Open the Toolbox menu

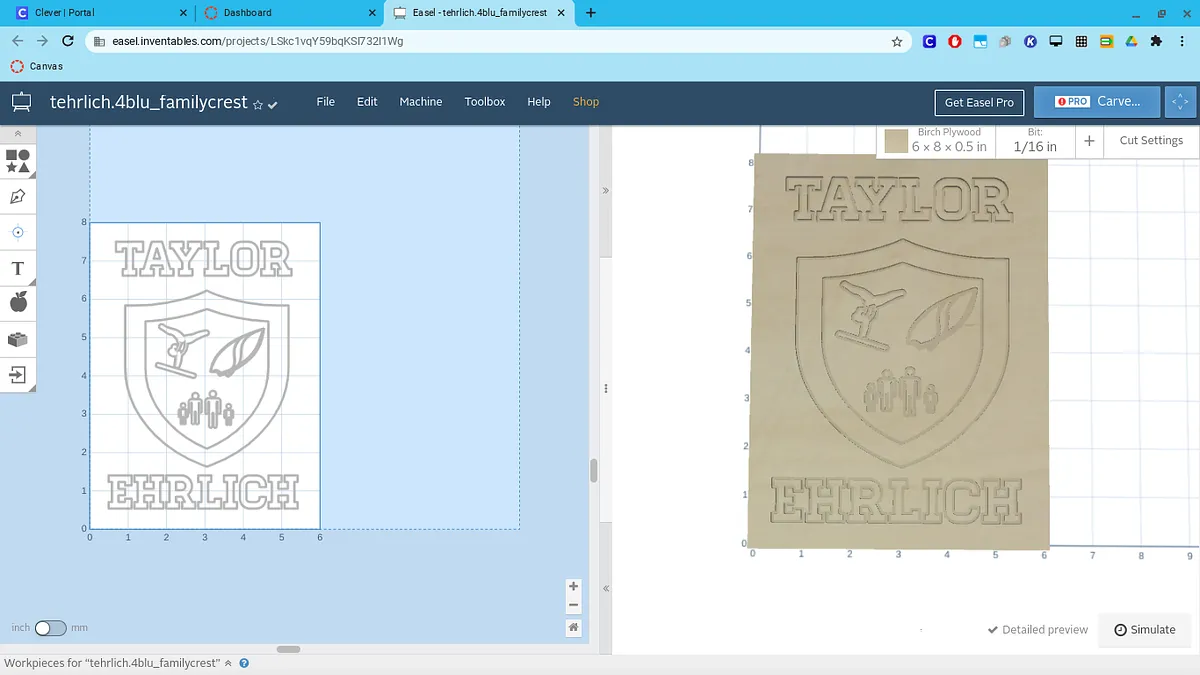pos(485,102)
